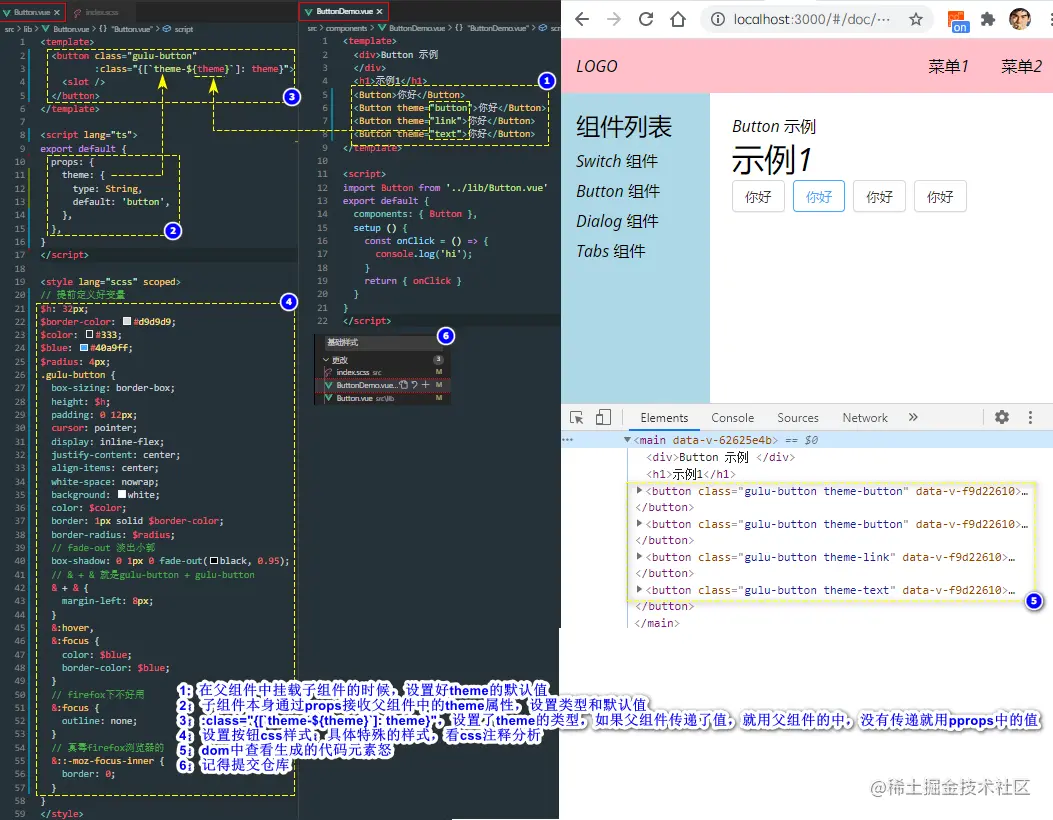The height and width of the screenshot is (820, 1053).
Task: Open the browser home page
Action: (x=678, y=19)
